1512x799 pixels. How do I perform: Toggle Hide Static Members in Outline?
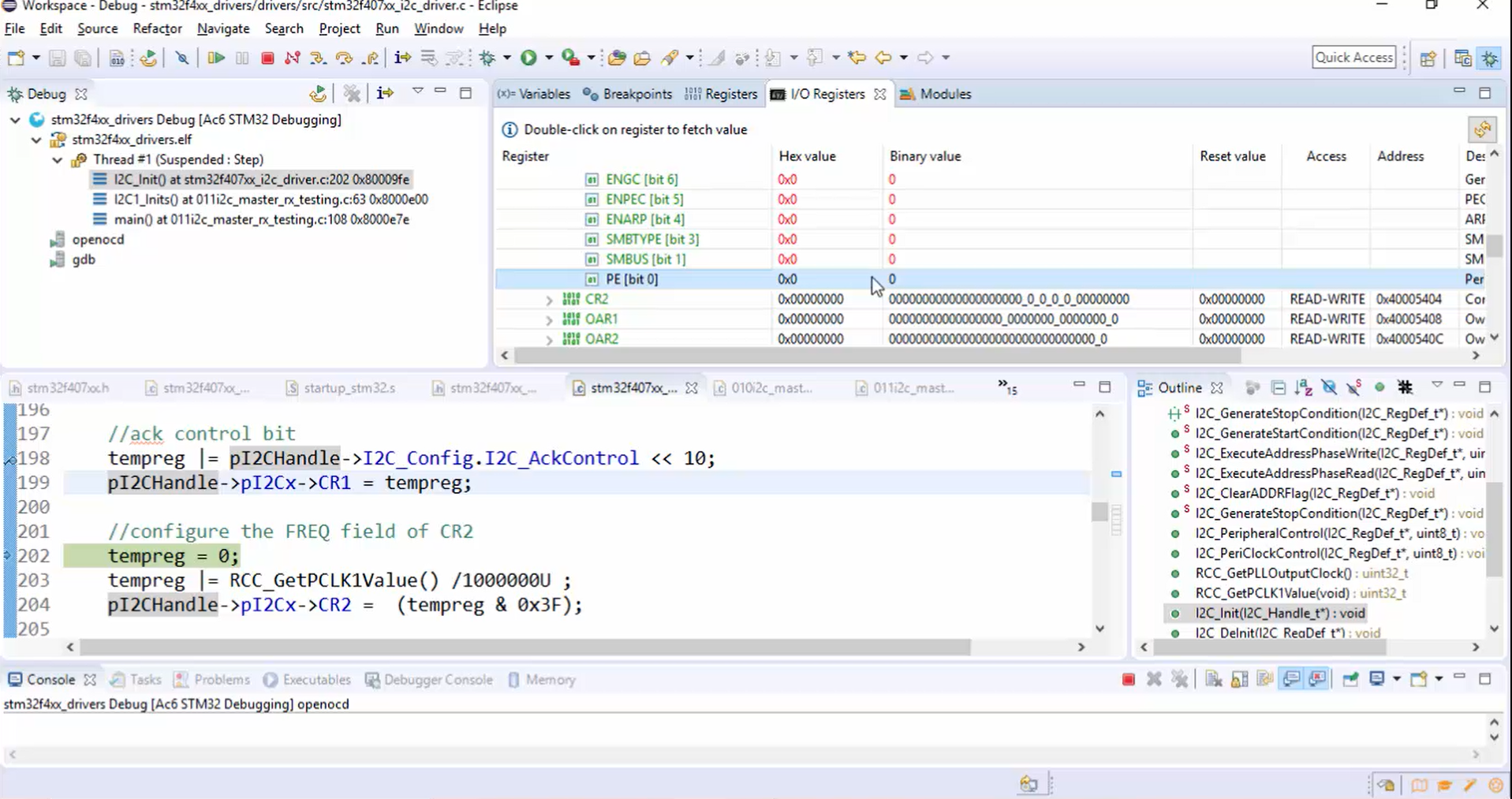1354,387
